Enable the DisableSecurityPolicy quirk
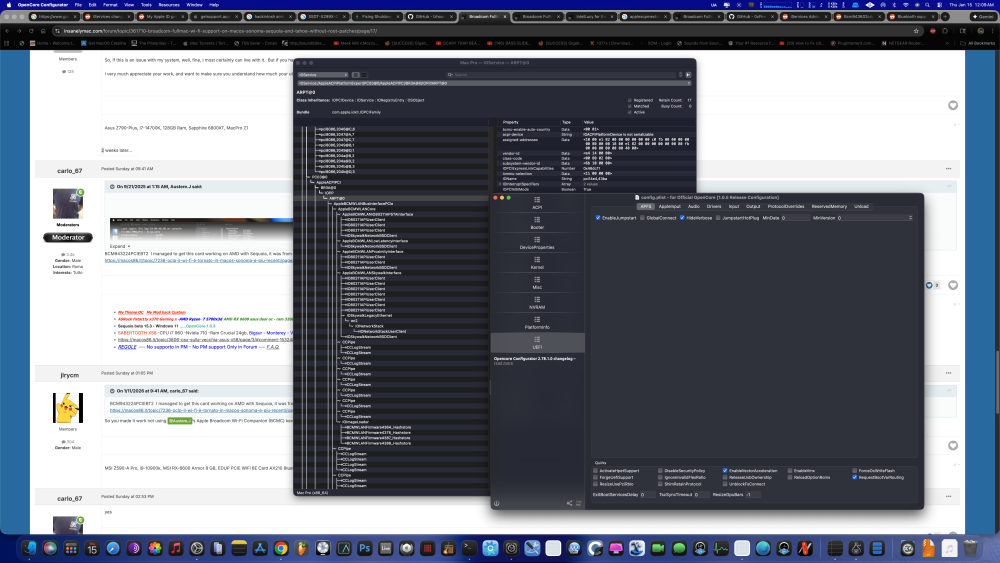 [660, 471]
